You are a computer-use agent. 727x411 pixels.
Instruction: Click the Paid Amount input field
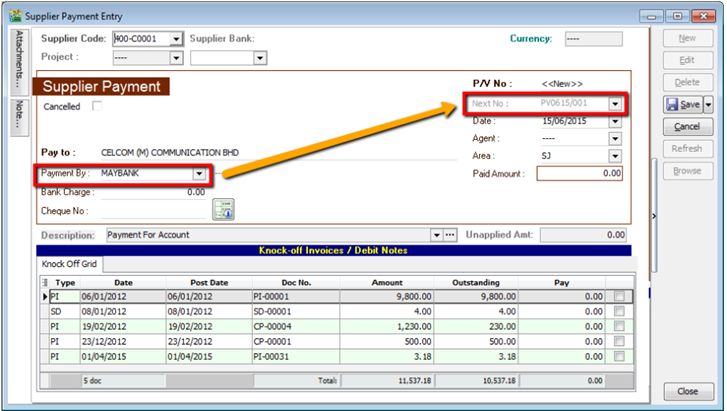pos(580,174)
